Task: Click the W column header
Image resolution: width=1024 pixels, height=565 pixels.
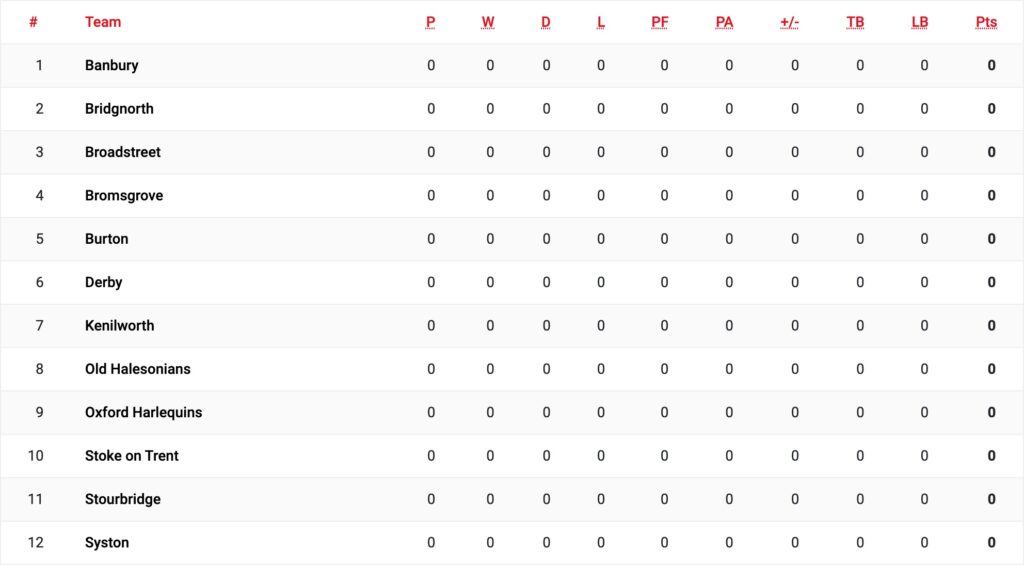Action: click(488, 22)
